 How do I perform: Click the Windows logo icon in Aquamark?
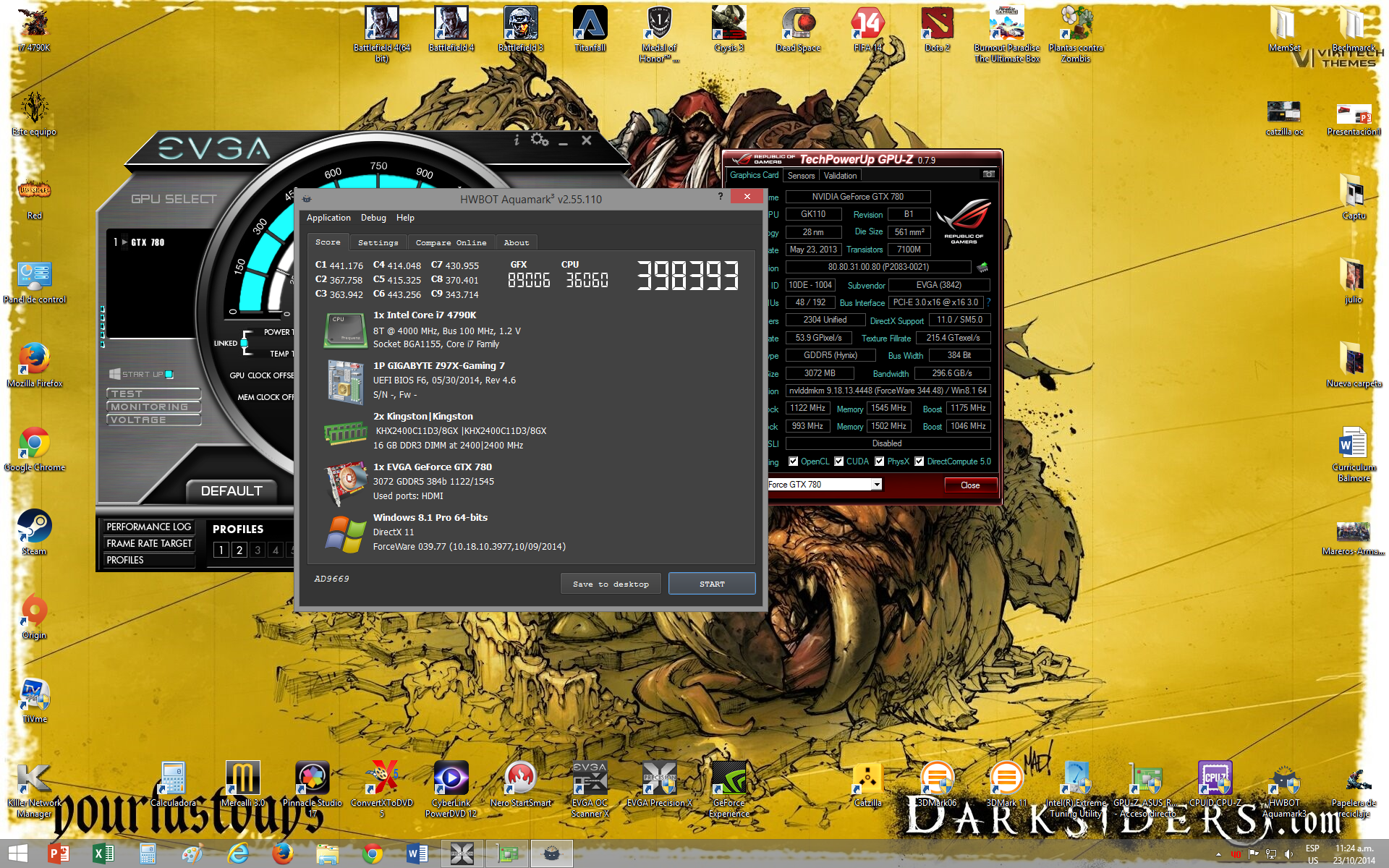pyautogui.click(x=345, y=534)
